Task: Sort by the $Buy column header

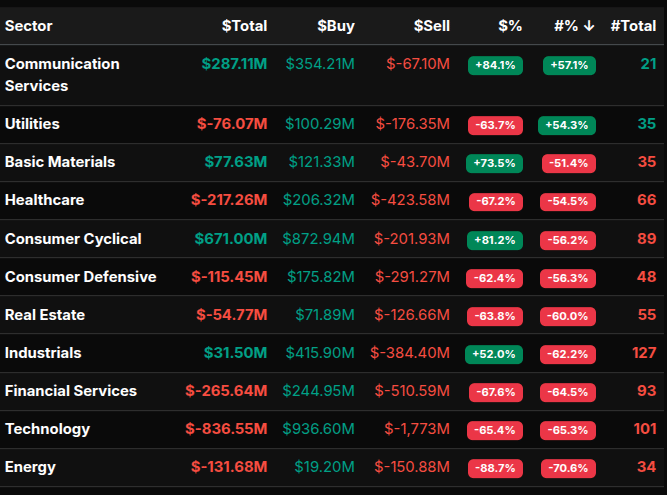Action: [335, 26]
